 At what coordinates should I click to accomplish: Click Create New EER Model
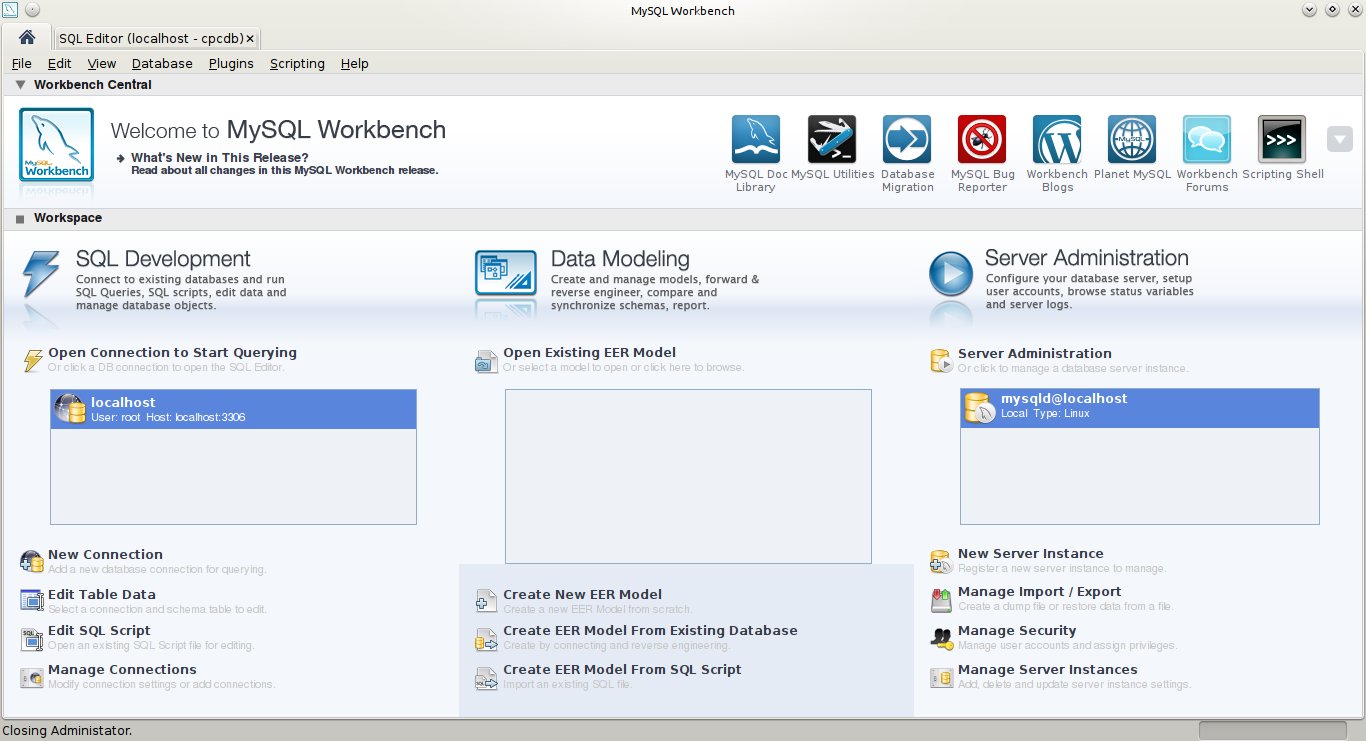[583, 593]
